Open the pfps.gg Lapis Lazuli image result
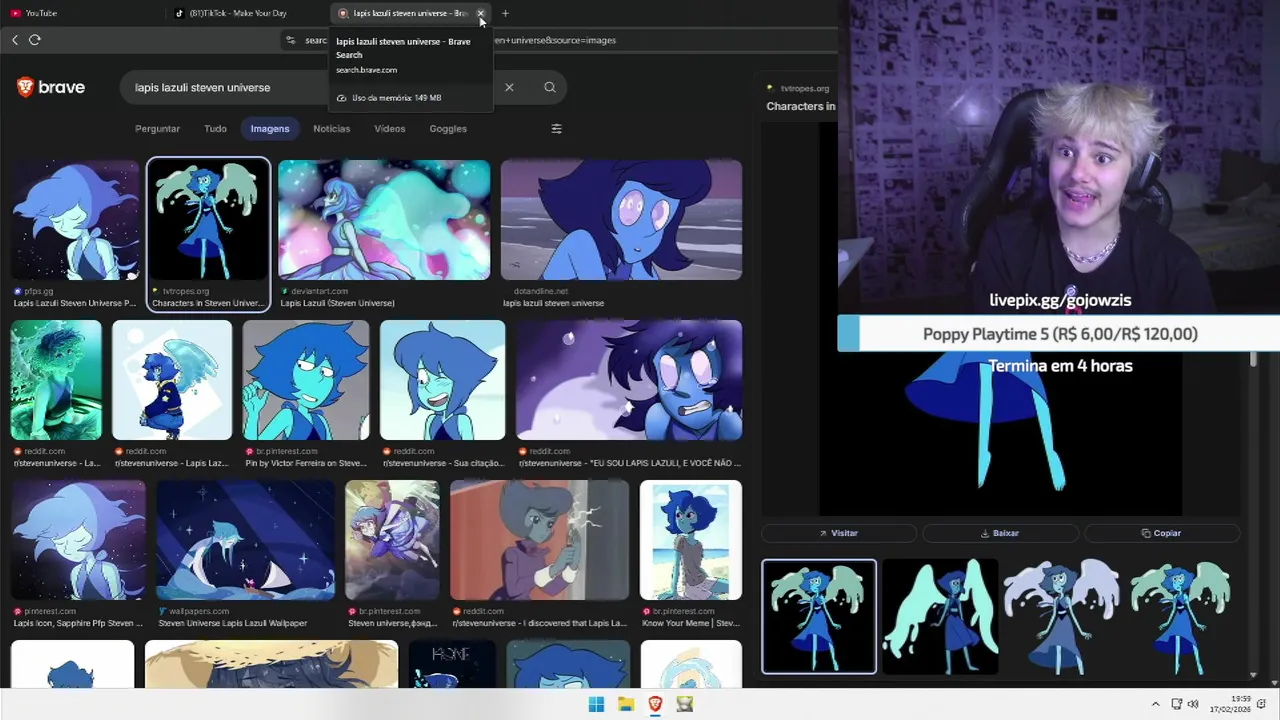Viewport: 1280px width, 720px height. point(76,220)
